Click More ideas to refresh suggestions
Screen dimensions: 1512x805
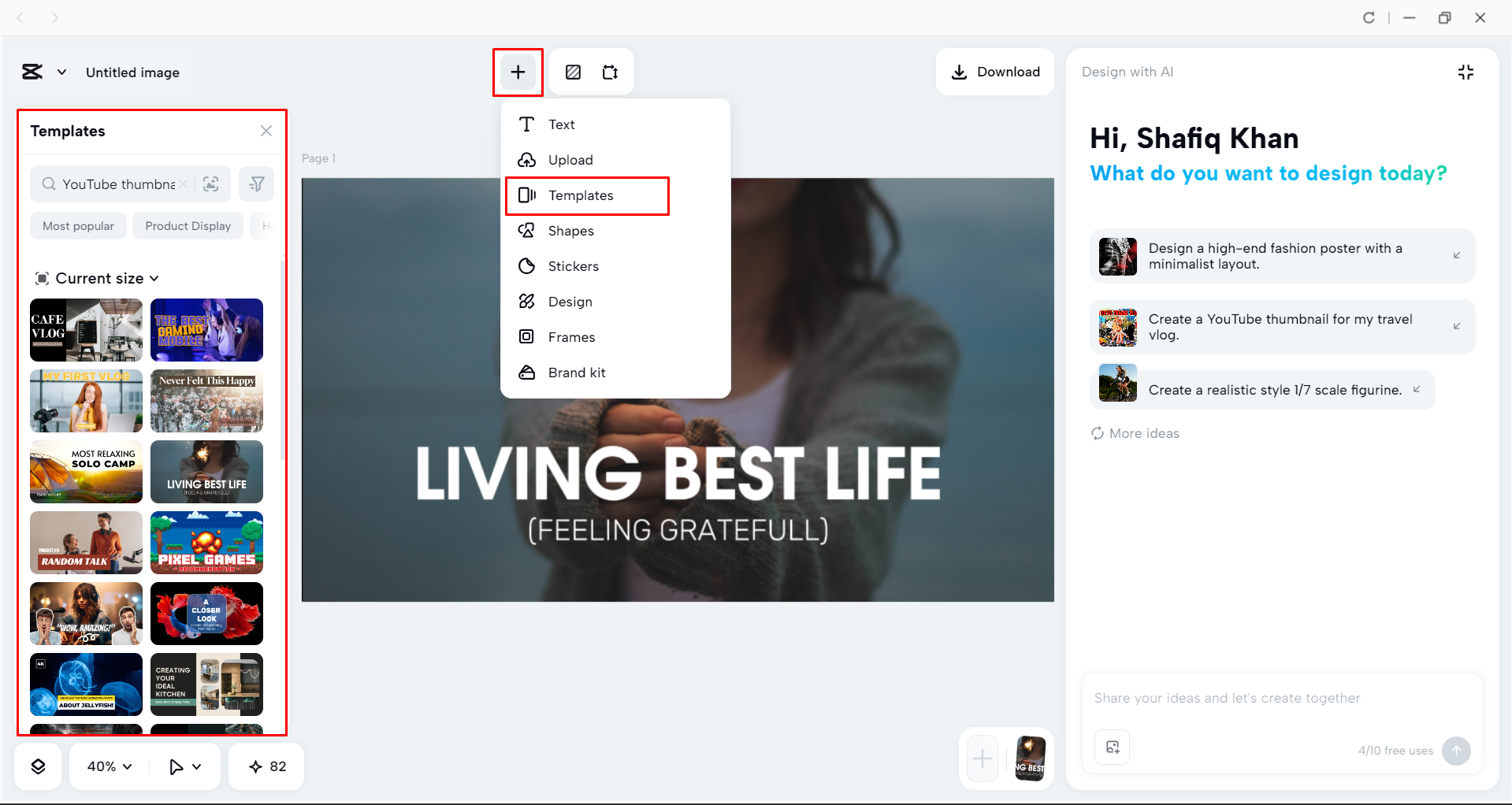point(1134,433)
